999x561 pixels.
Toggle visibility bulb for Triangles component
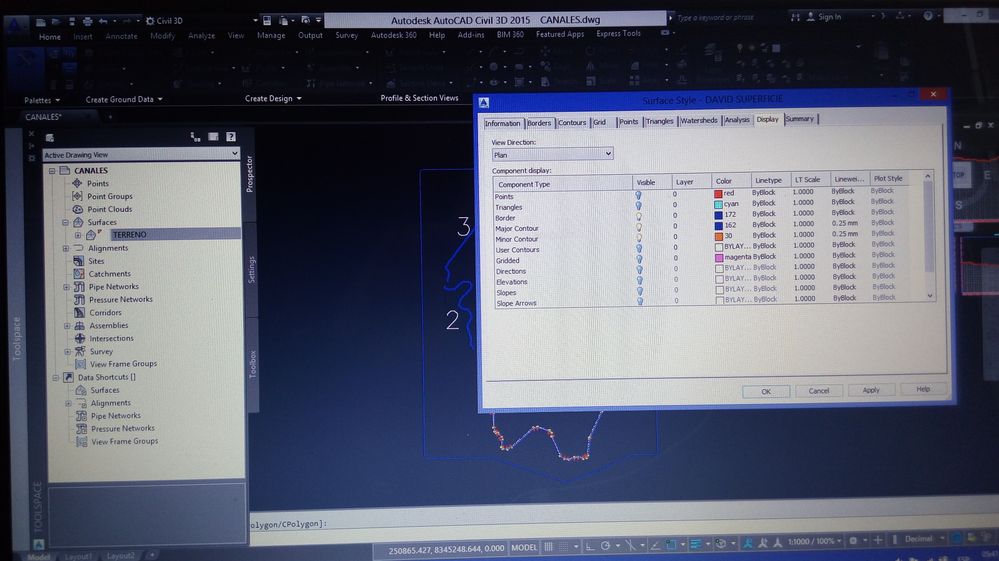[638, 206]
